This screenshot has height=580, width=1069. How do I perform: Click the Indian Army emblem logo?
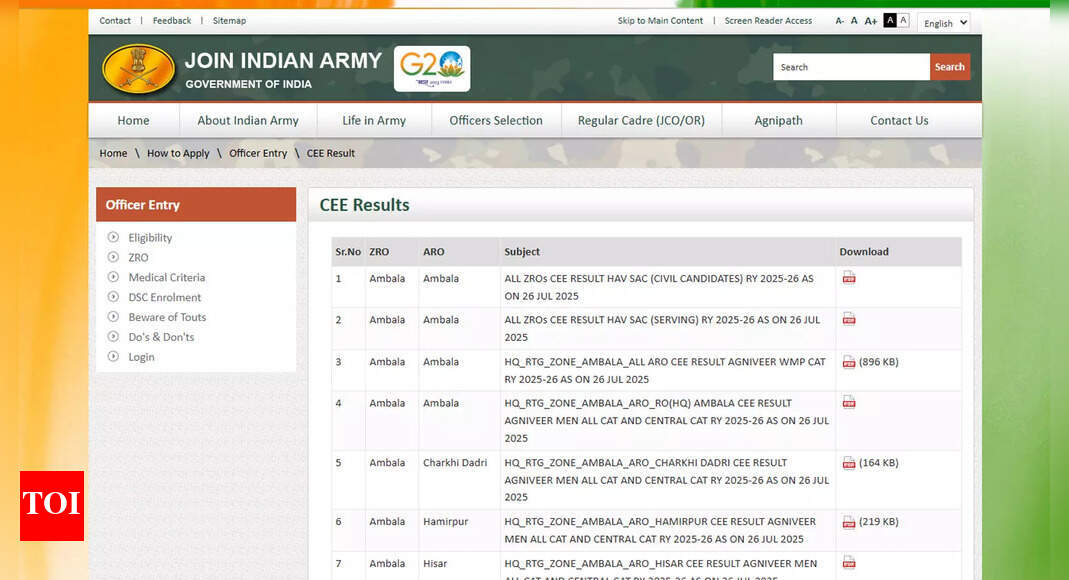pos(138,69)
